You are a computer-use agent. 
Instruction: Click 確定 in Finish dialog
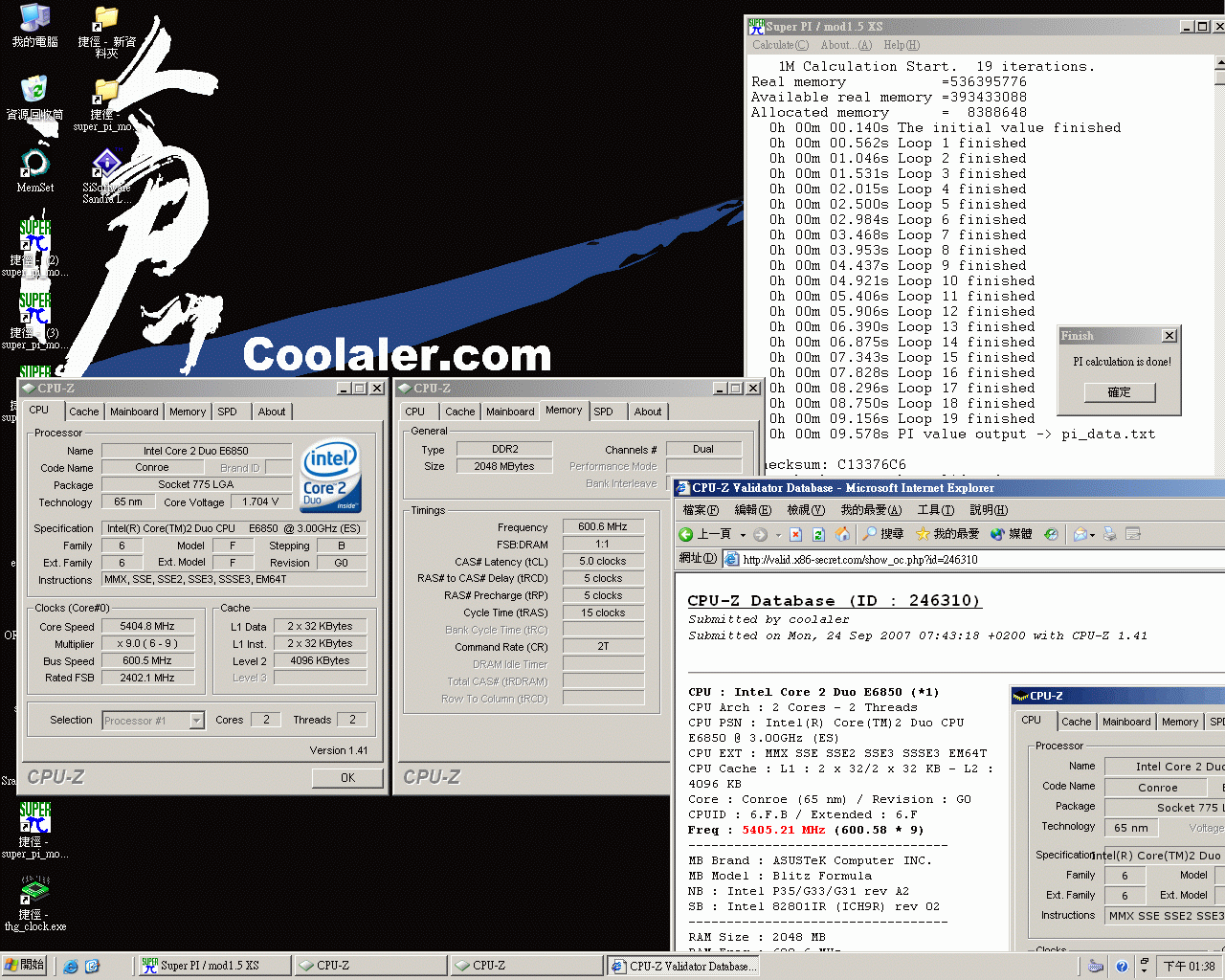point(1119,392)
